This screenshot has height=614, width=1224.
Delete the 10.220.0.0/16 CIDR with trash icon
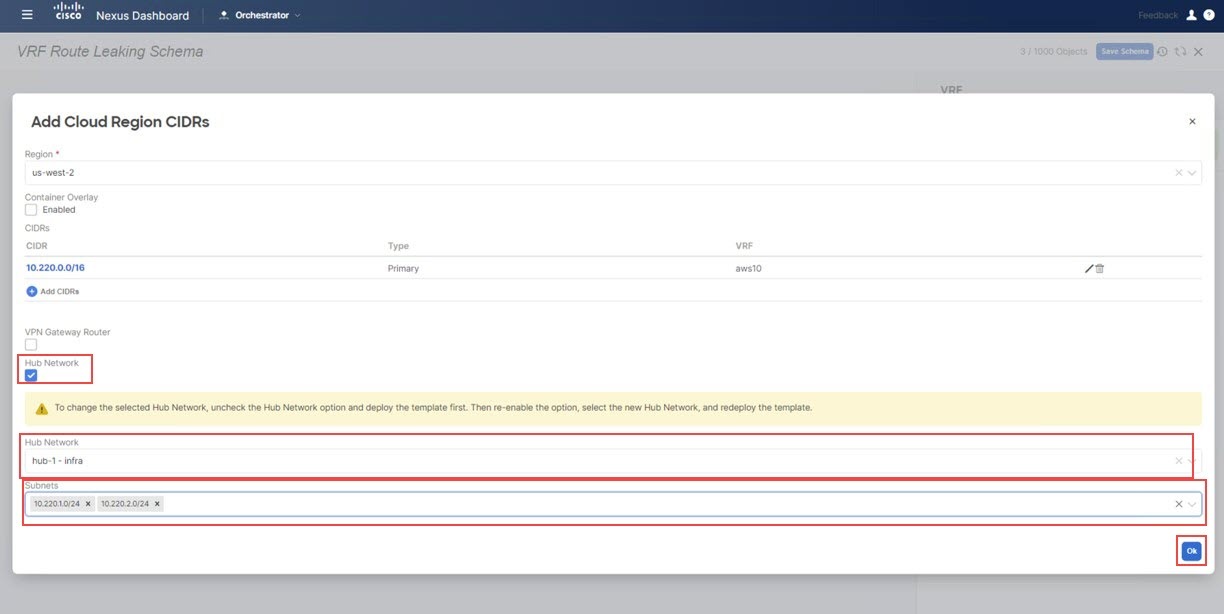tap(1100, 268)
